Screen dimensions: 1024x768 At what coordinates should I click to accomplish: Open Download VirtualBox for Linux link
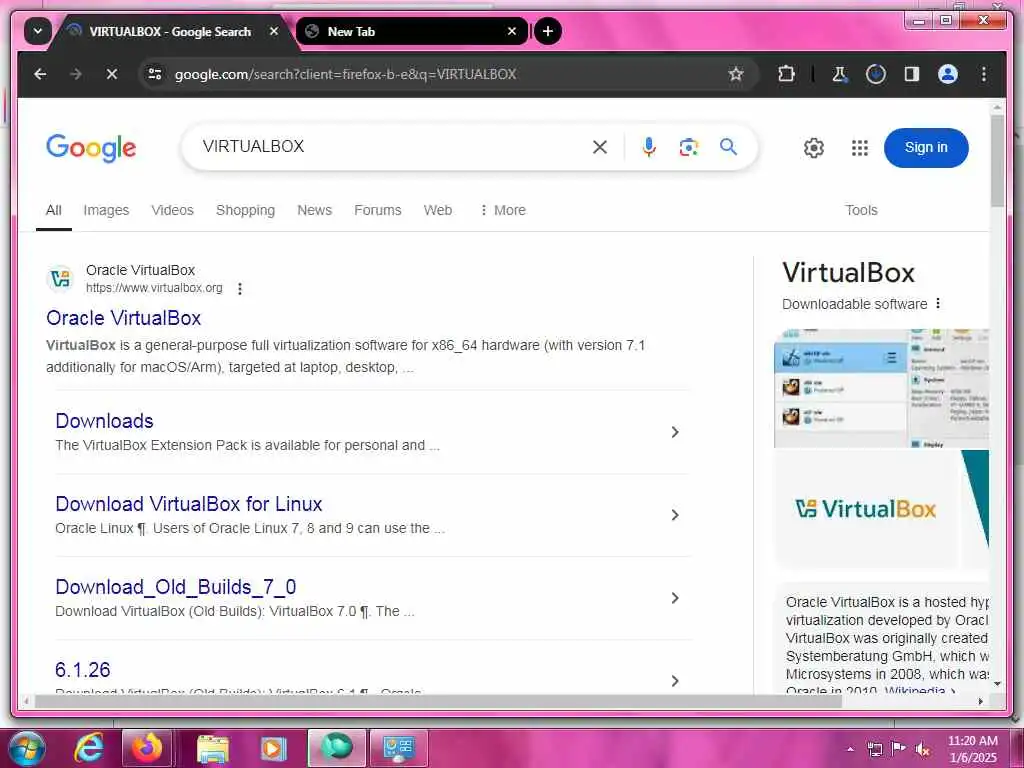[189, 504]
